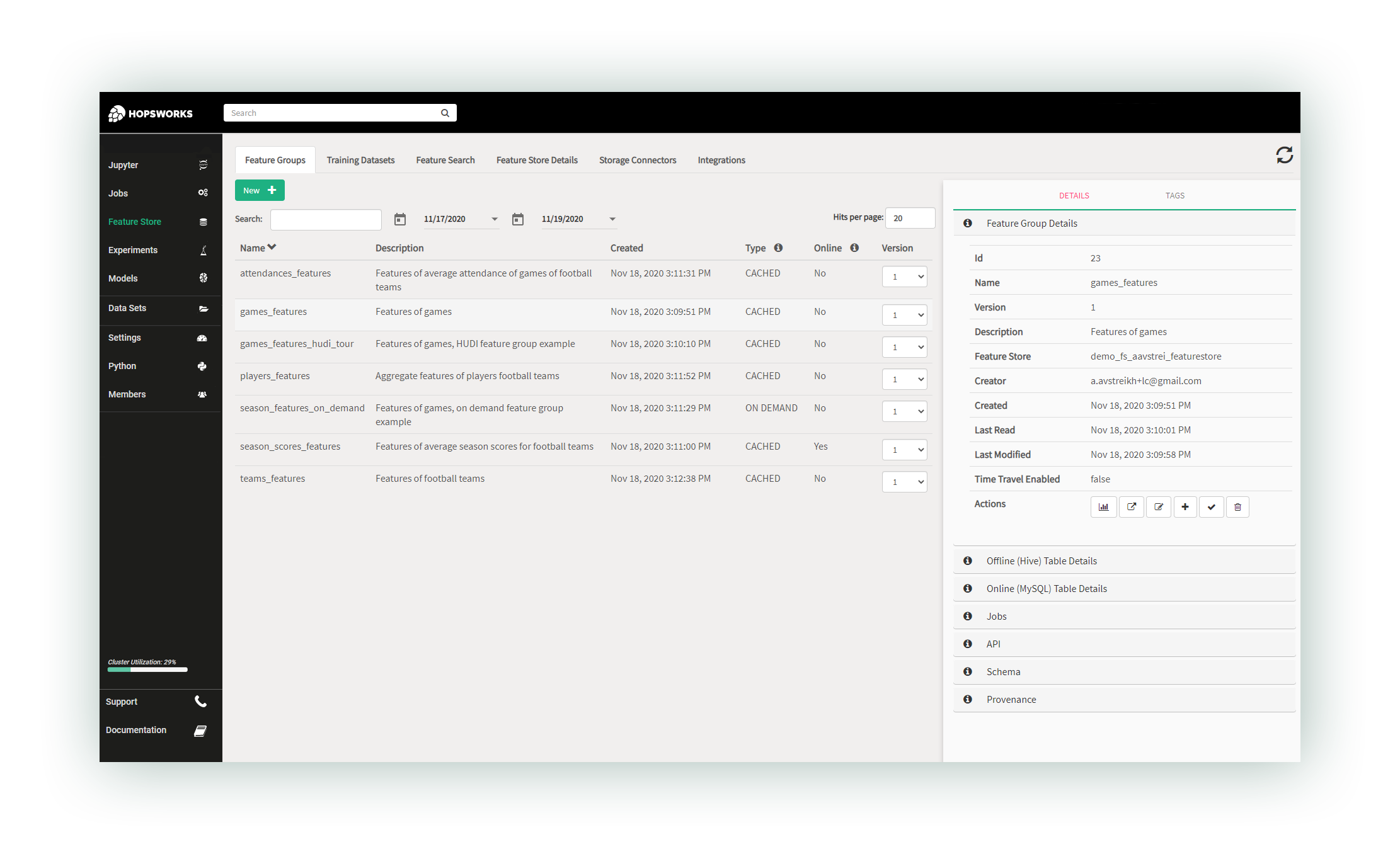Click the Cluster Utilization progress bar
Viewport: 1400px width, 854px height.
pos(147,669)
